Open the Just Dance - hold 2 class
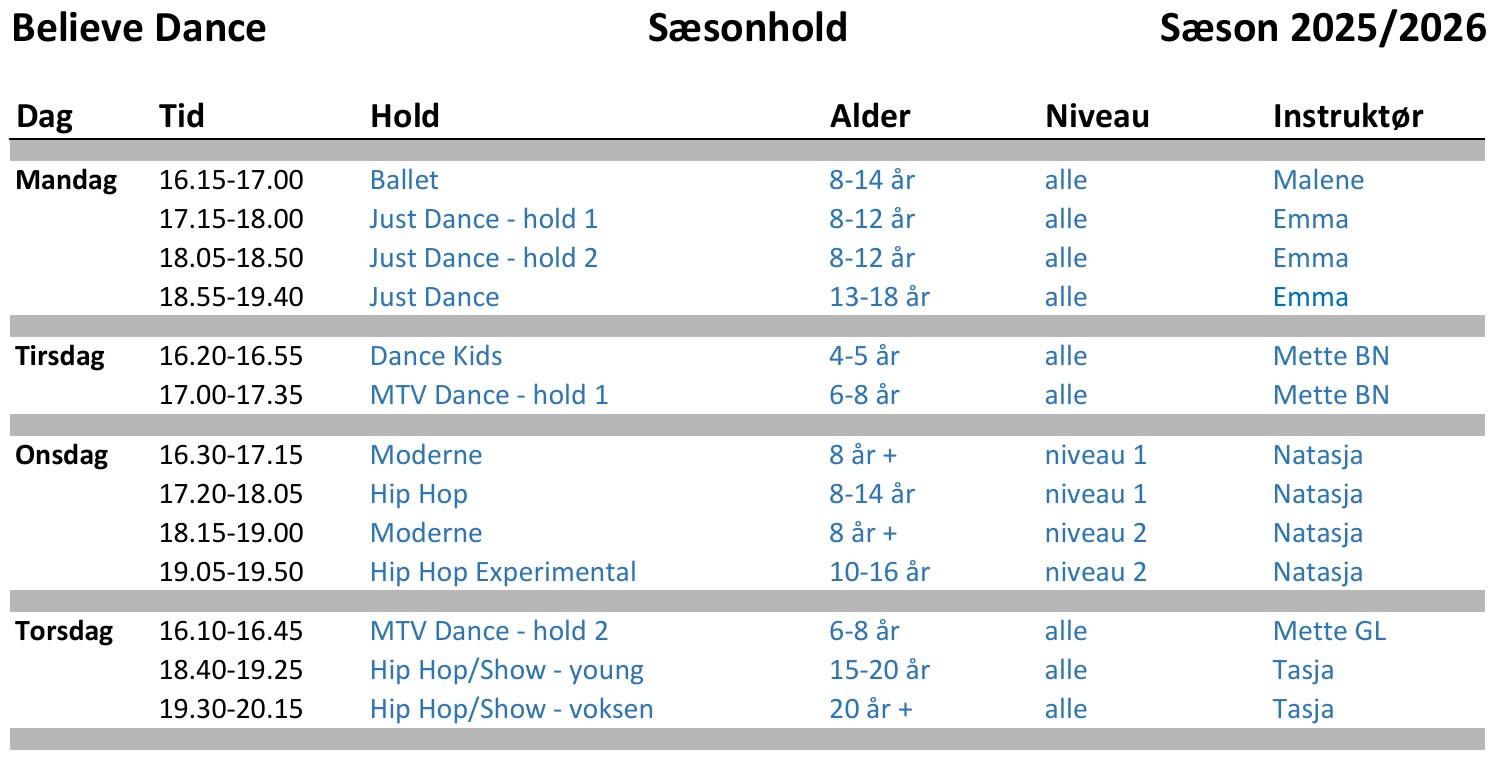Viewport: 1500px width, 760px height. (x=483, y=258)
